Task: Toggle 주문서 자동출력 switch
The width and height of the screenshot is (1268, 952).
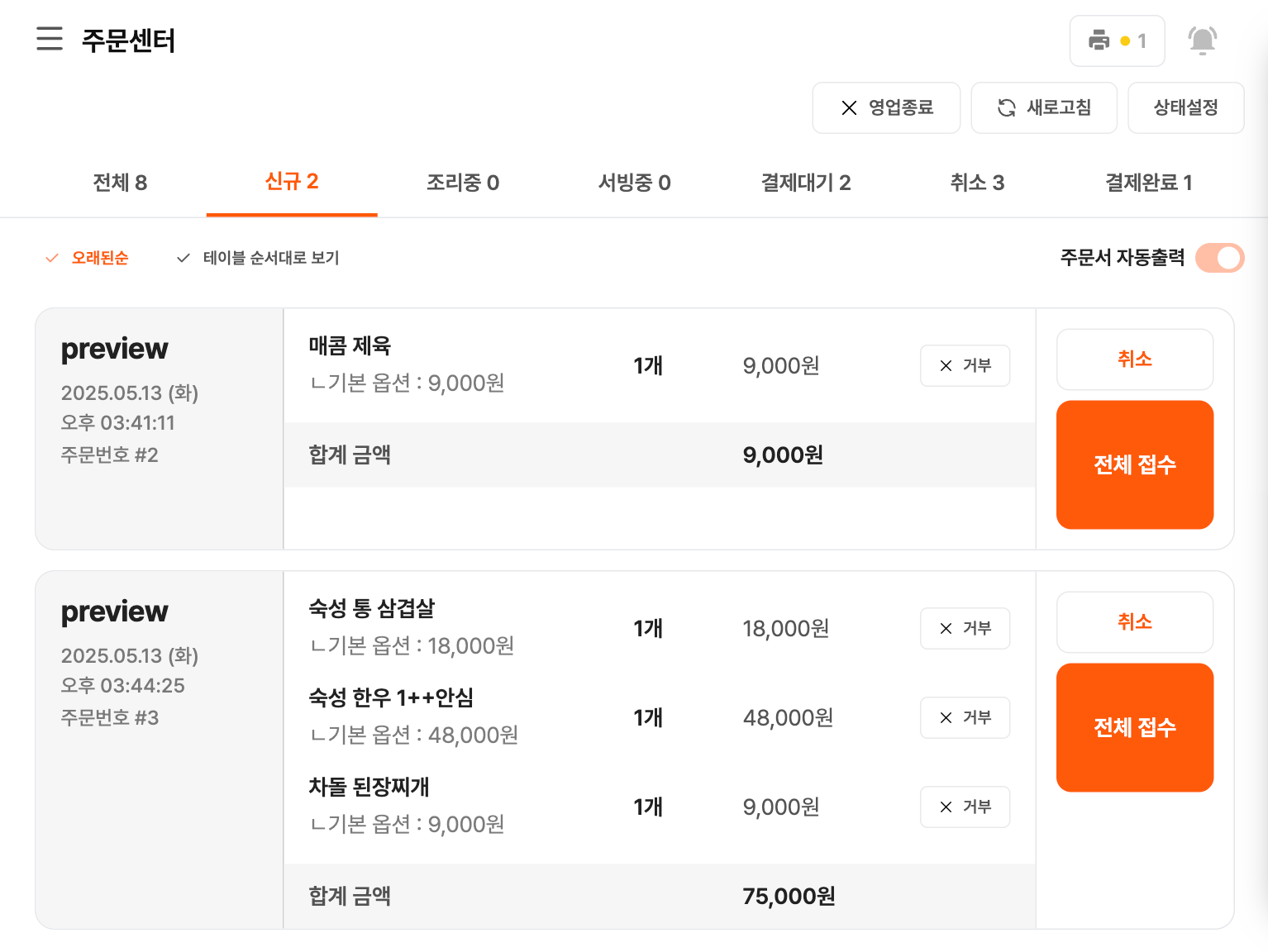Action: [x=1219, y=258]
